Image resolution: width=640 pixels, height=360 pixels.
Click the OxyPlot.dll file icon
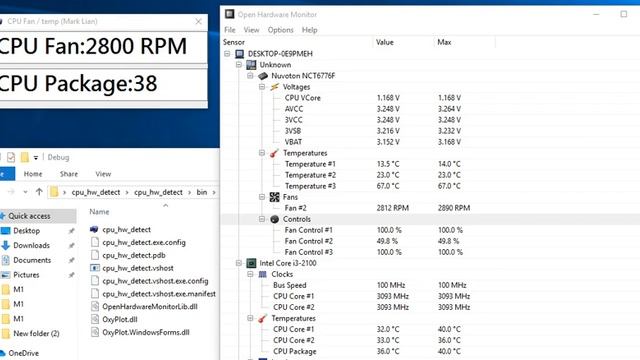95,319
